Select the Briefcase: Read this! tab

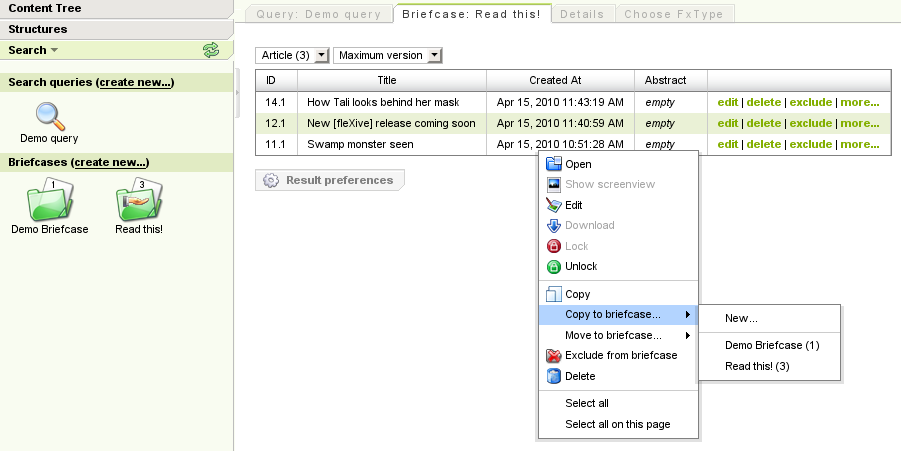[x=472, y=14]
